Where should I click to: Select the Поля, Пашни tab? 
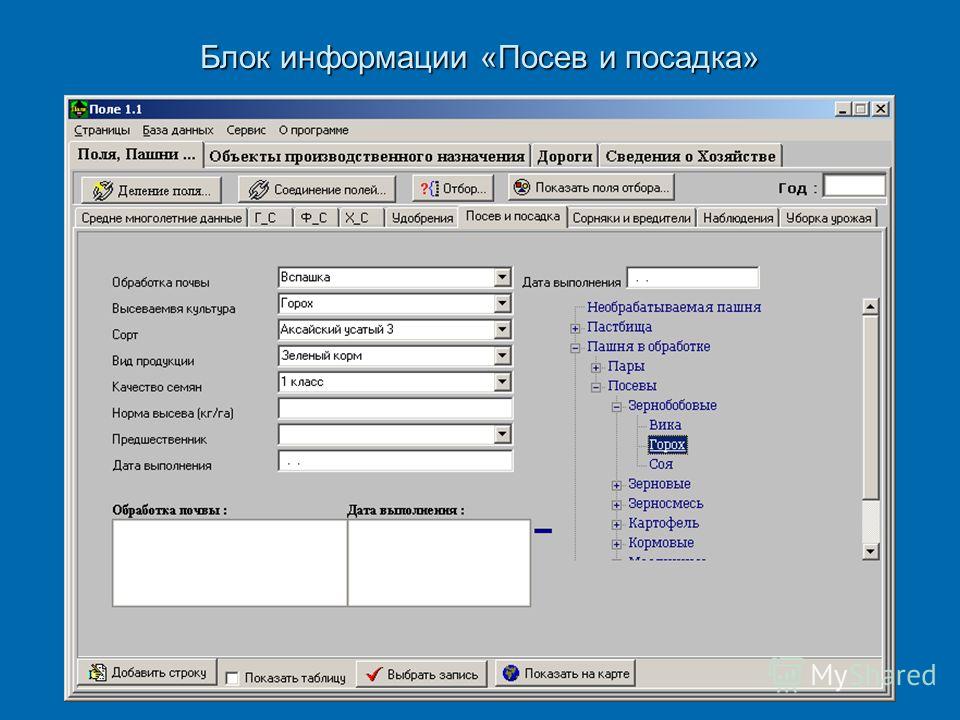pyautogui.click(x=136, y=154)
